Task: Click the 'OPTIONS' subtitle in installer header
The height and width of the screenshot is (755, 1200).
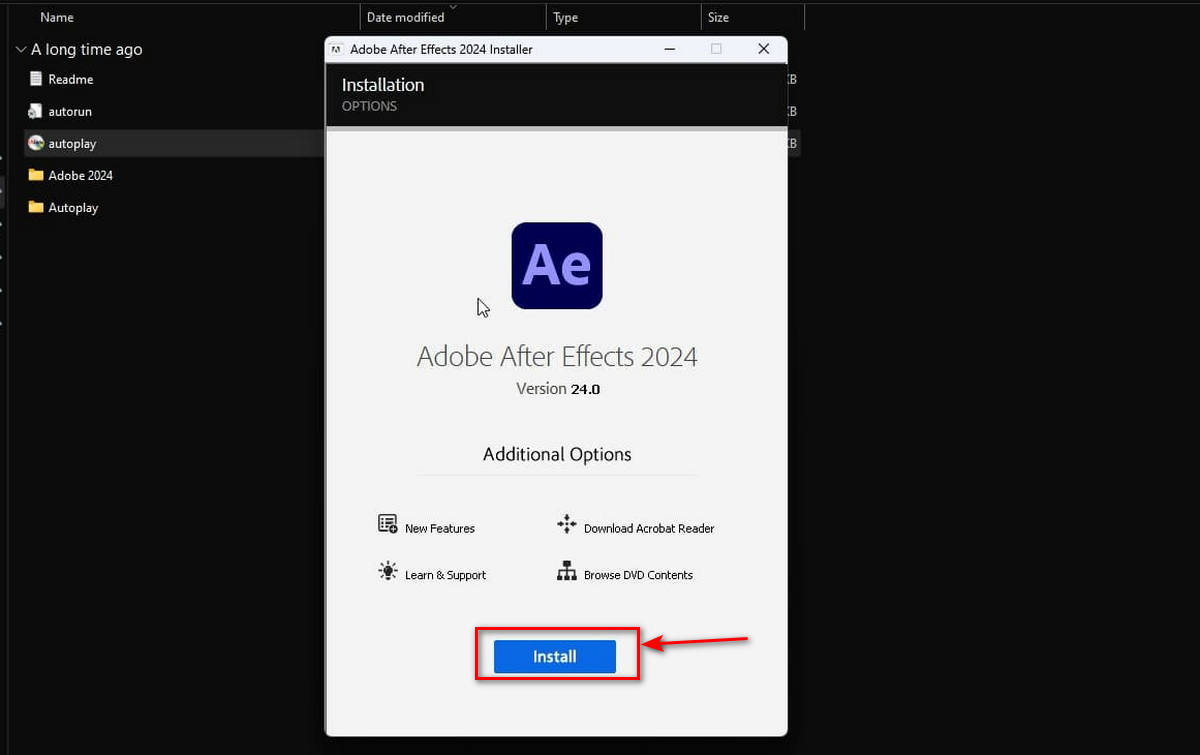Action: coord(370,106)
